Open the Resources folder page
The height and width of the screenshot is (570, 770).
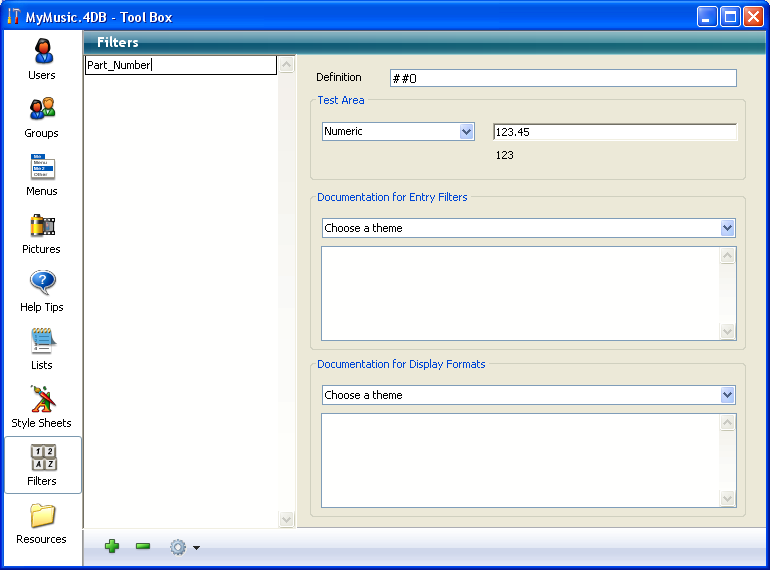click(x=41, y=522)
